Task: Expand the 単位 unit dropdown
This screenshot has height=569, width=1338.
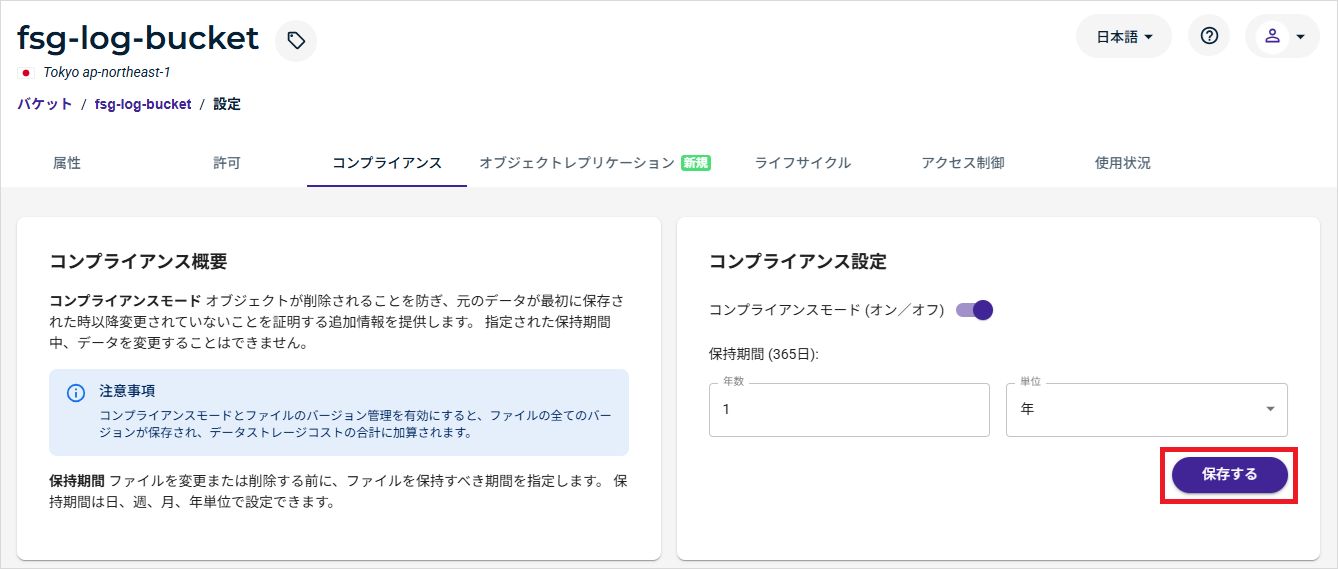Action: [1146, 409]
